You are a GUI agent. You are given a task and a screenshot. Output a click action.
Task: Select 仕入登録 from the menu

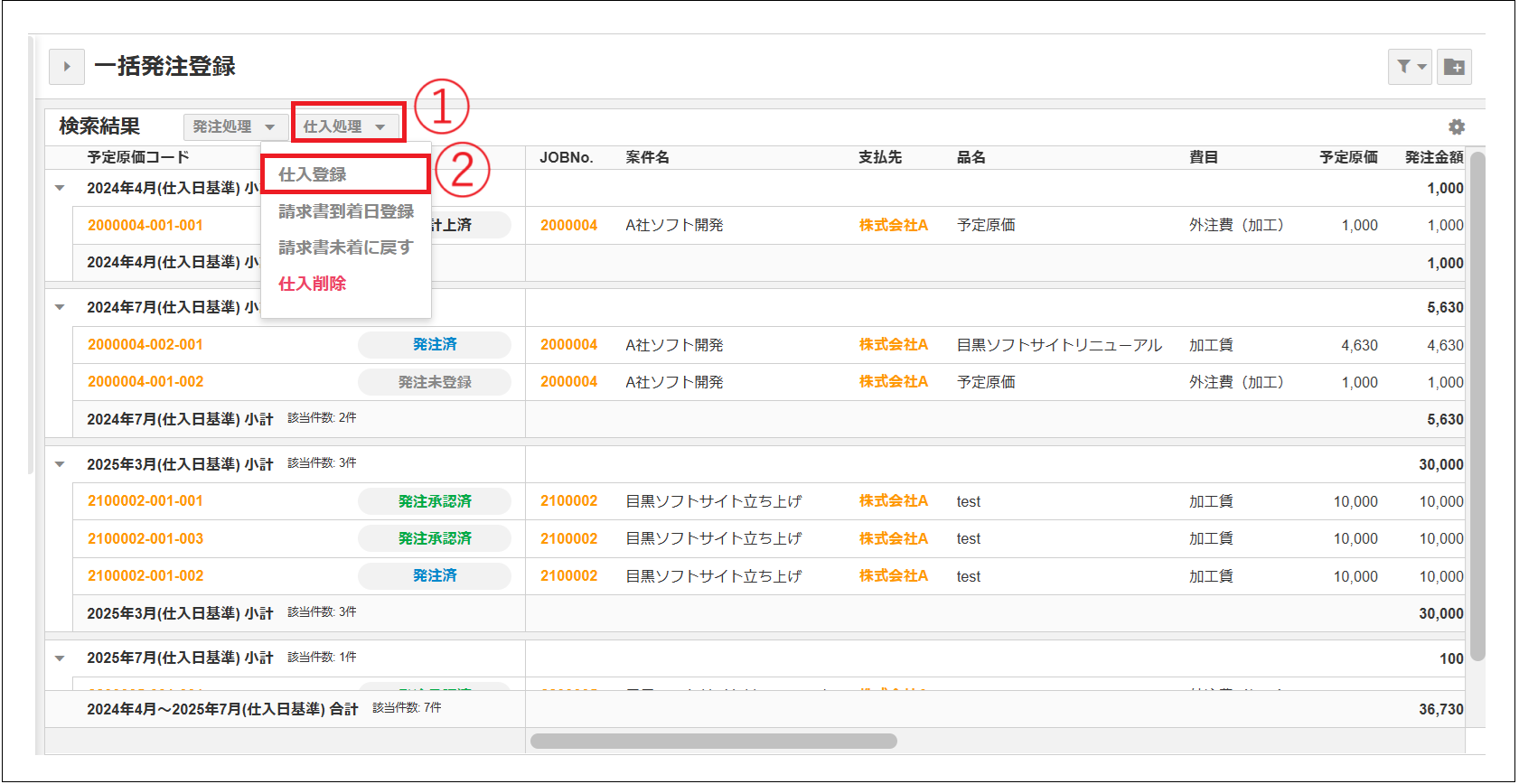[x=313, y=174]
